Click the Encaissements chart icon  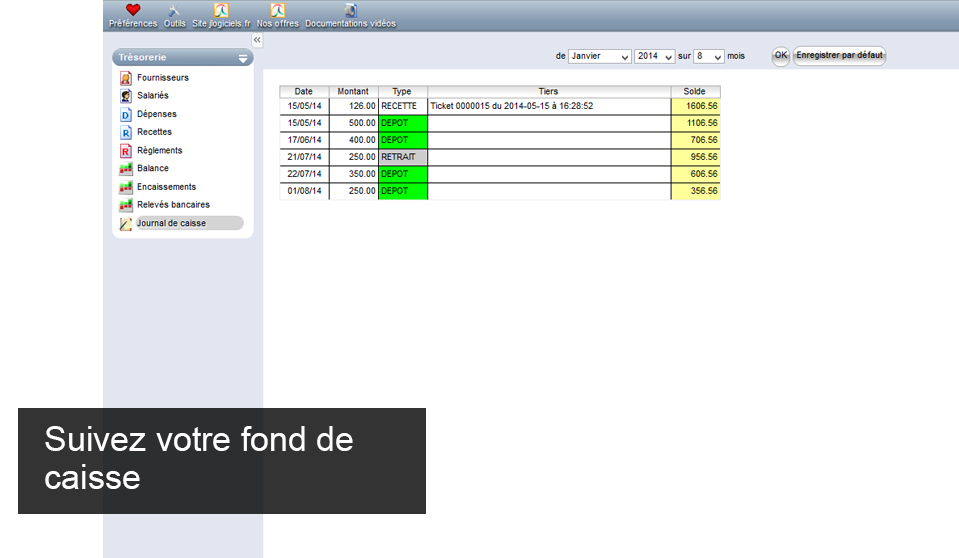coord(125,187)
